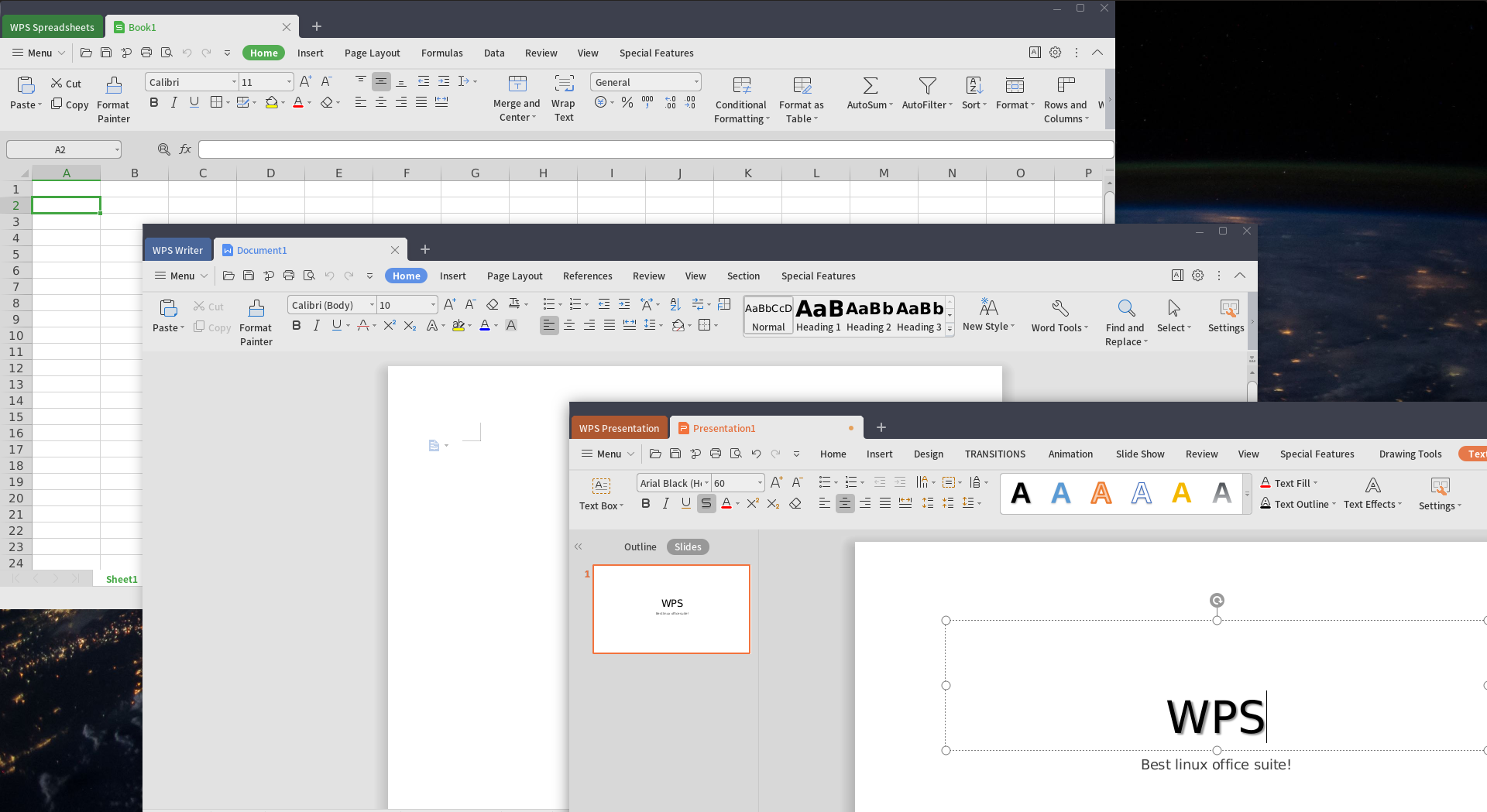Open Data tab in Spreadsheets
1487x812 pixels.
click(494, 53)
